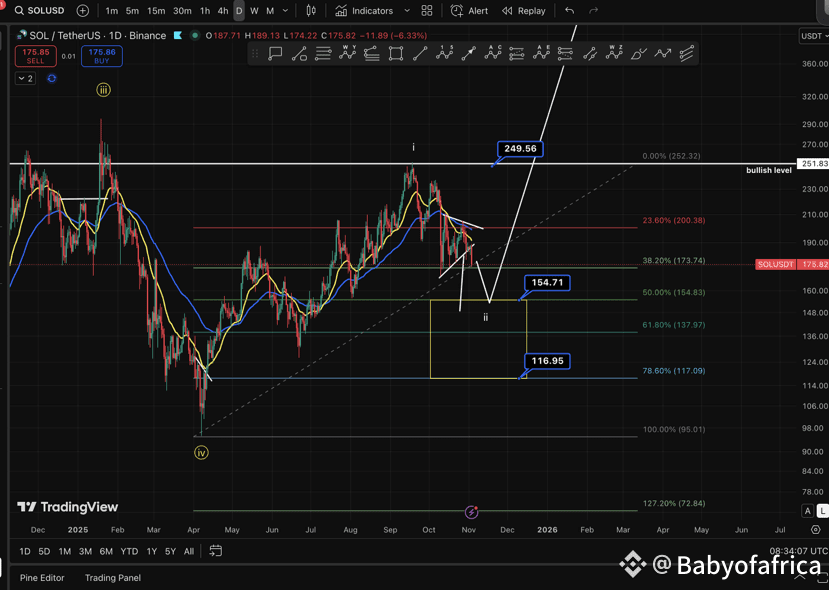Click the purple lightning event marker
829x590 pixels.
(471, 512)
